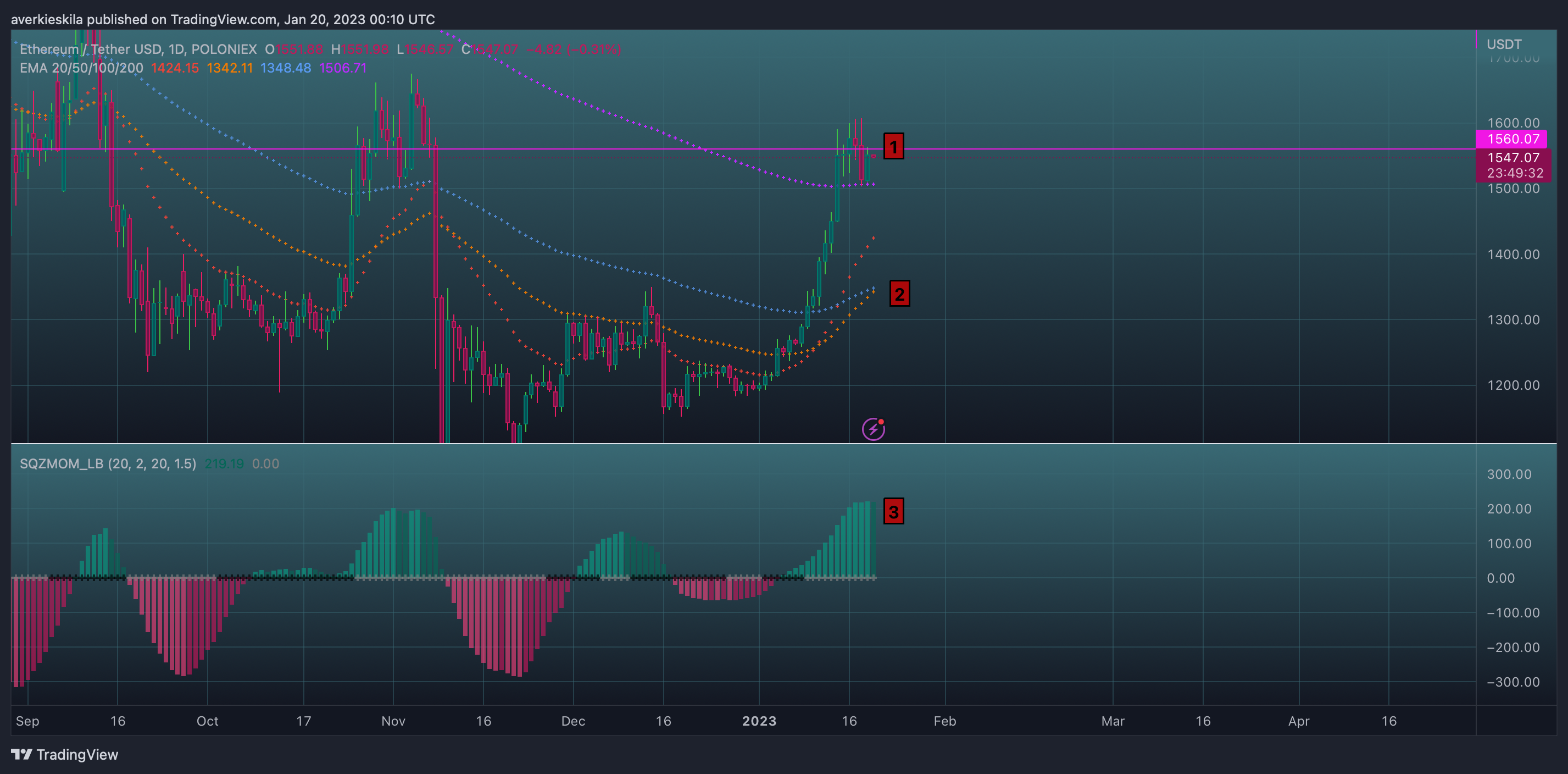This screenshot has height=774, width=1568.
Task: Click the current price label 1547.07
Action: [x=1513, y=157]
